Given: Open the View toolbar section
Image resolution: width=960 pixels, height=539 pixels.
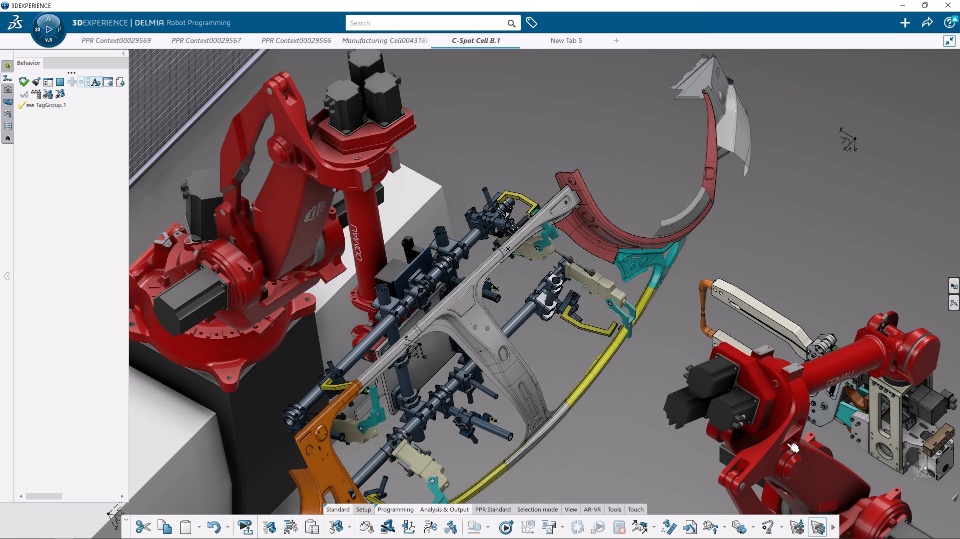Looking at the screenshot, I should (571, 510).
